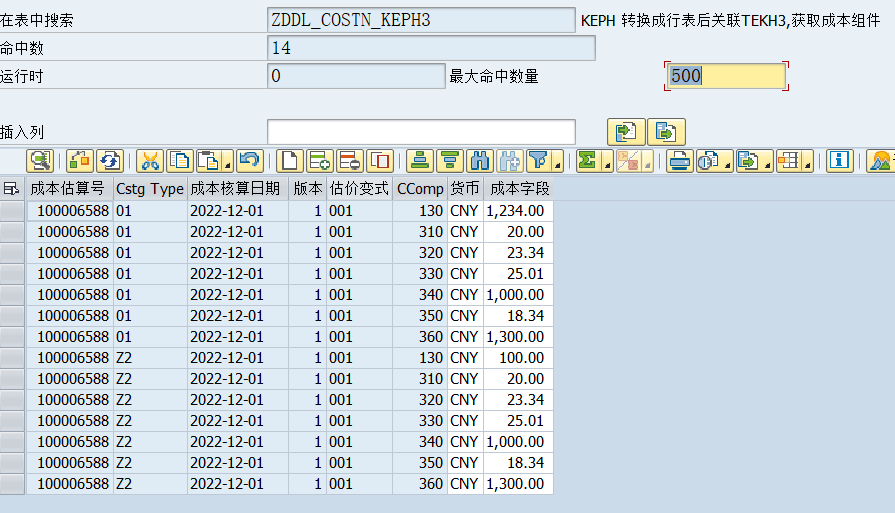This screenshot has width=895, height=513.
Task: Select row selector for Z2 CComp 130 row
Action: pyautogui.click(x=12, y=358)
